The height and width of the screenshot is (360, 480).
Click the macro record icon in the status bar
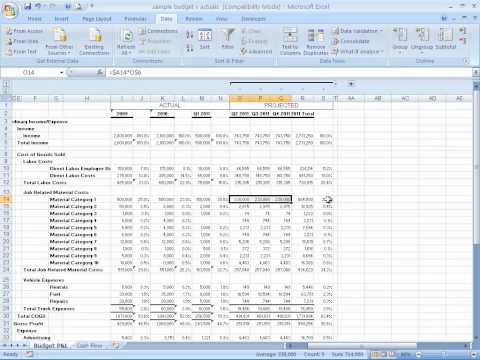[x=29, y=354]
